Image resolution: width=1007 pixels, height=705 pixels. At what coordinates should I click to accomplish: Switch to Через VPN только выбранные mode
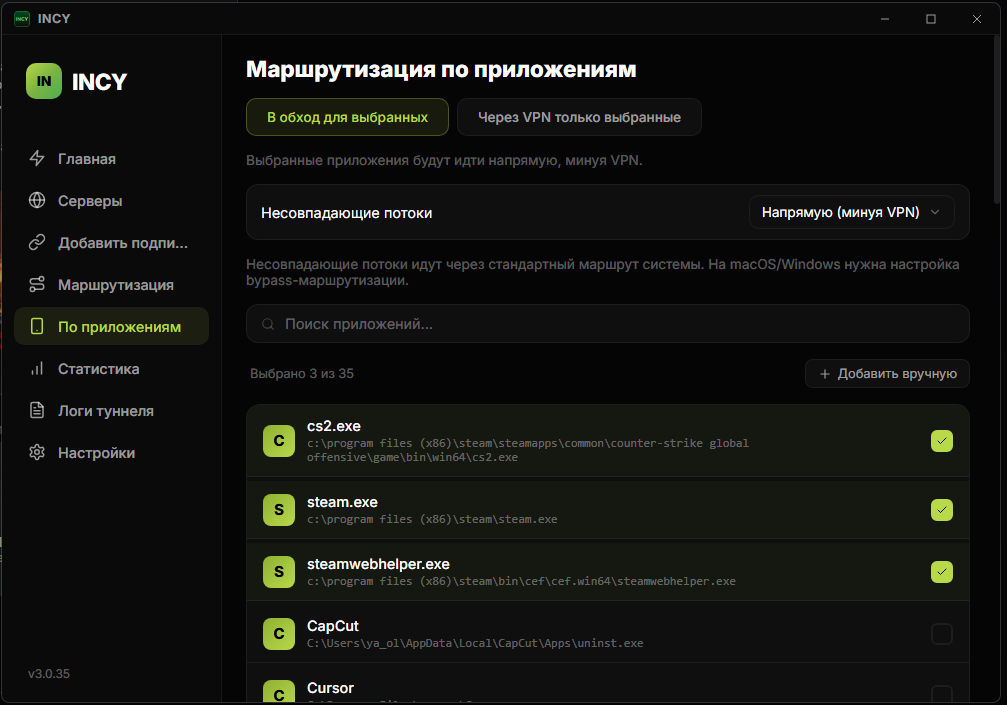579,117
